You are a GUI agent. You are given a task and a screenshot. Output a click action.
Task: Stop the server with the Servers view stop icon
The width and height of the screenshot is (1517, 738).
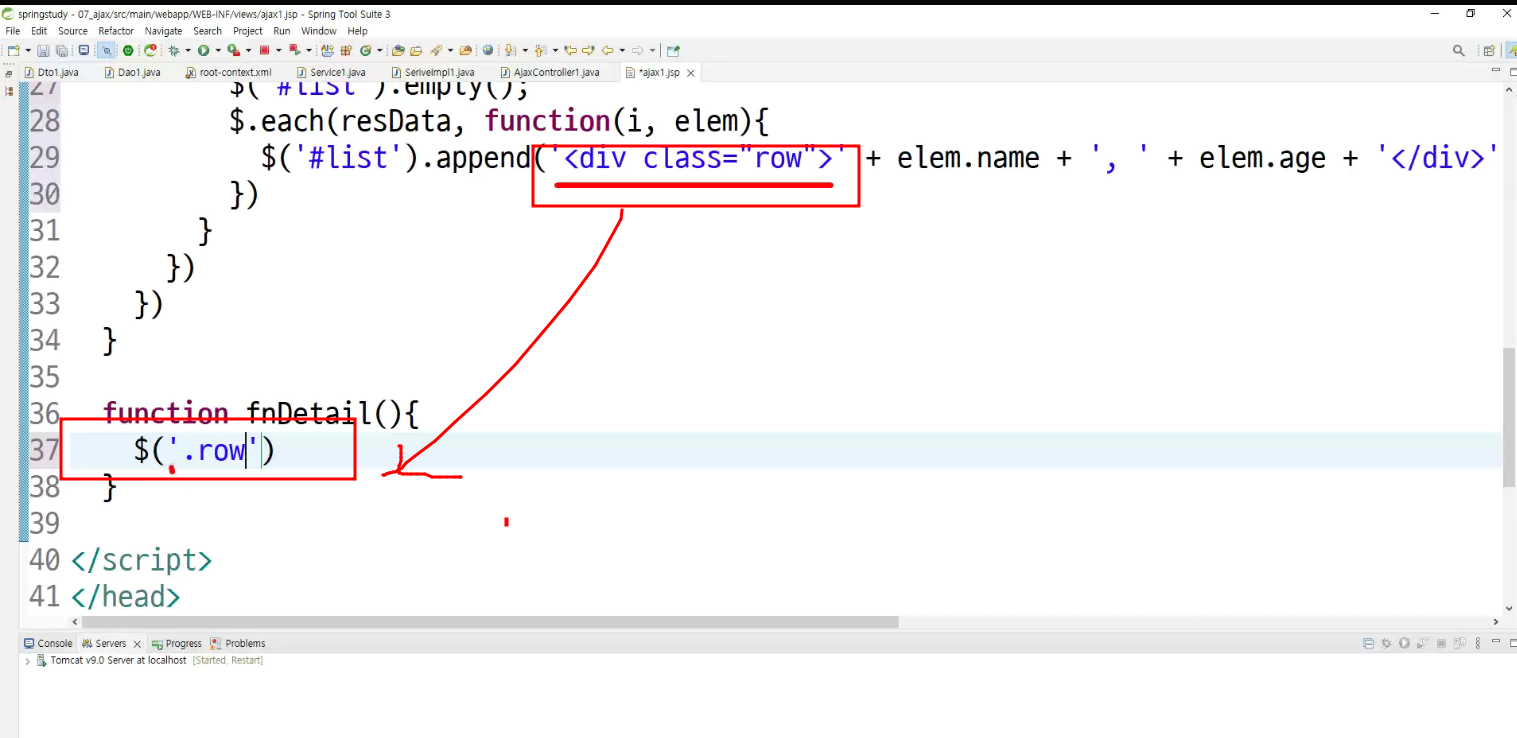point(1441,643)
